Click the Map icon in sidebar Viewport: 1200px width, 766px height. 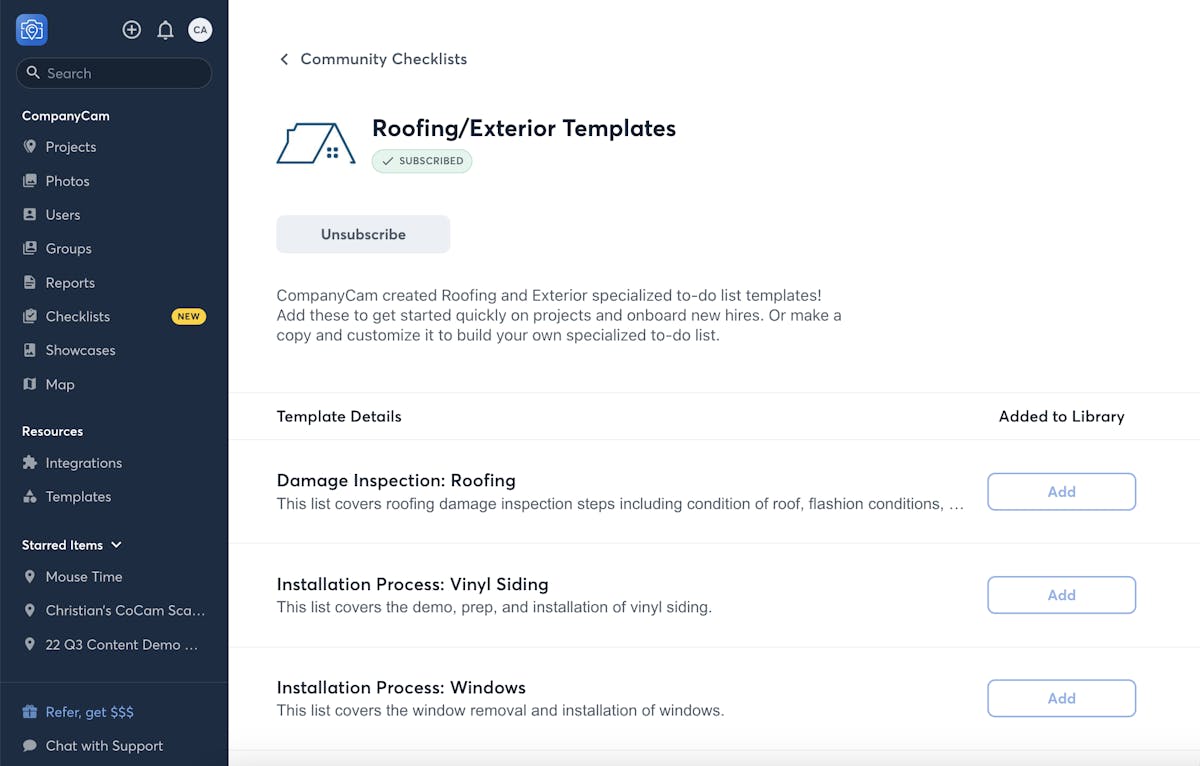[x=30, y=384]
